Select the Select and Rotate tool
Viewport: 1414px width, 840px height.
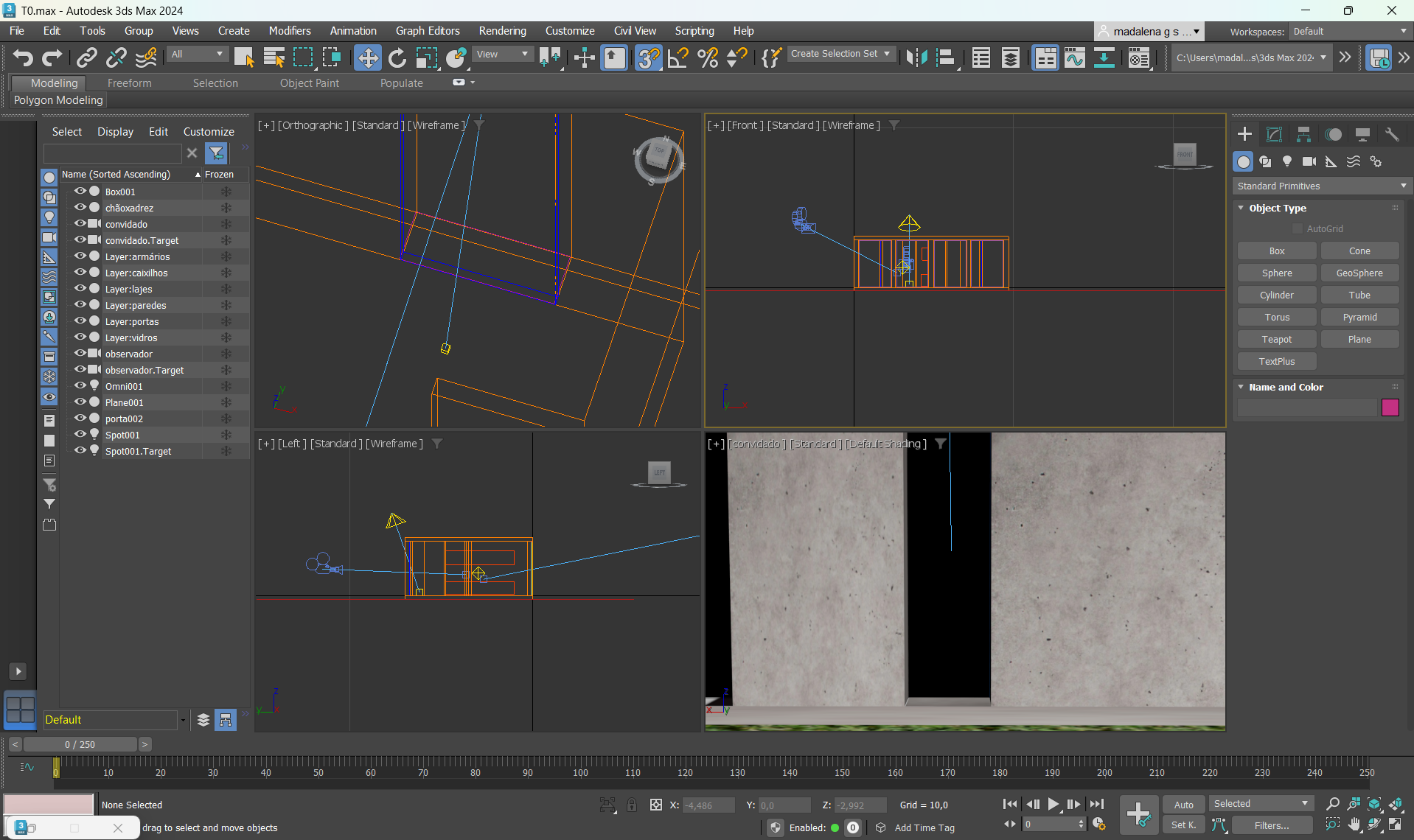click(x=397, y=57)
